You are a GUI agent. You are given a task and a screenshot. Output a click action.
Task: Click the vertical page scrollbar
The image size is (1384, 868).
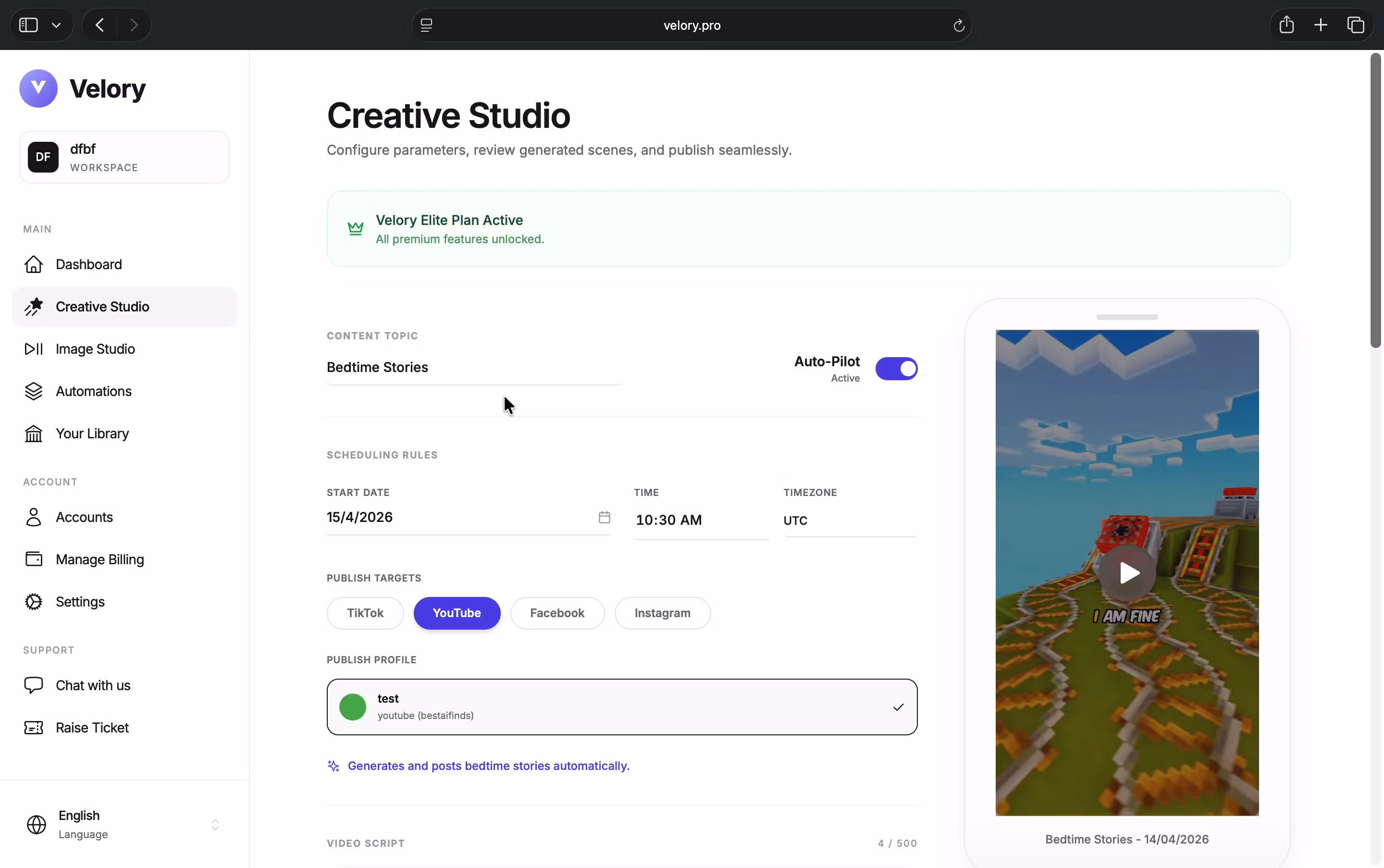click(x=1375, y=200)
